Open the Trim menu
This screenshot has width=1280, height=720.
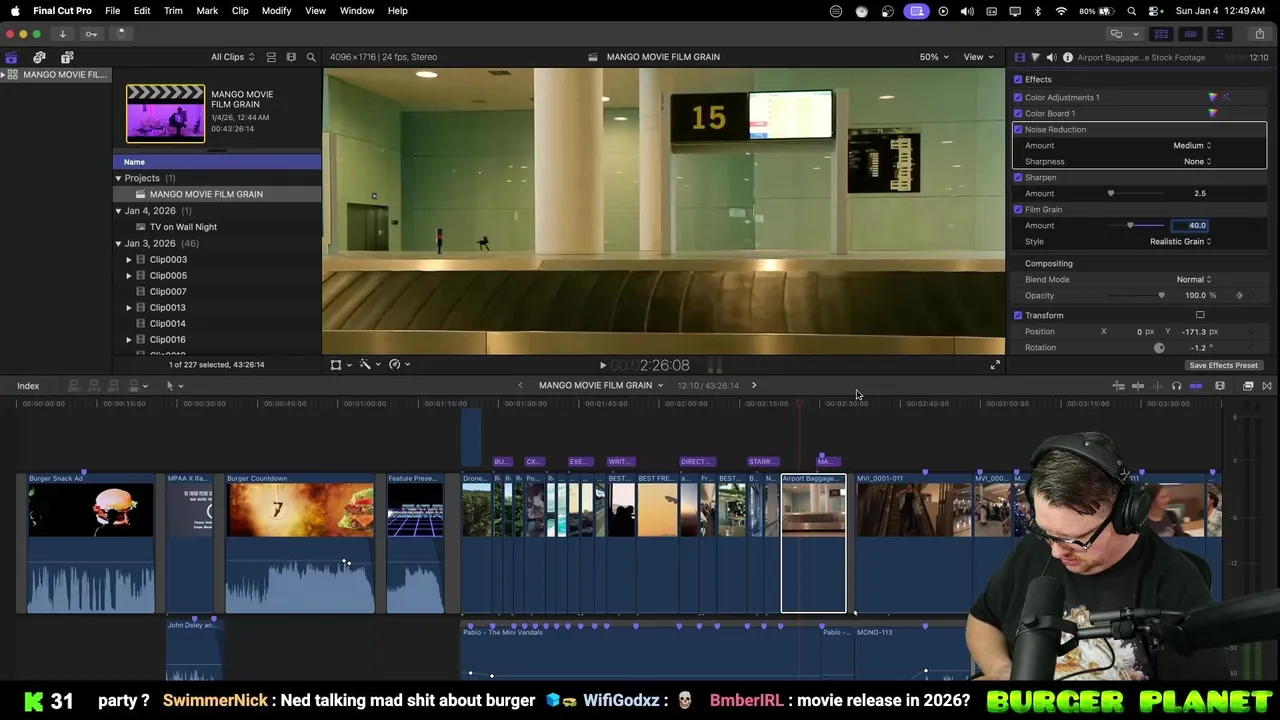[173, 11]
